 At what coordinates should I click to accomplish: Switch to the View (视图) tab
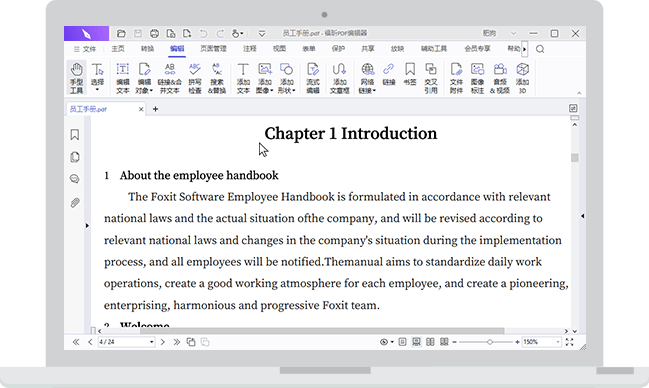pyautogui.click(x=279, y=49)
